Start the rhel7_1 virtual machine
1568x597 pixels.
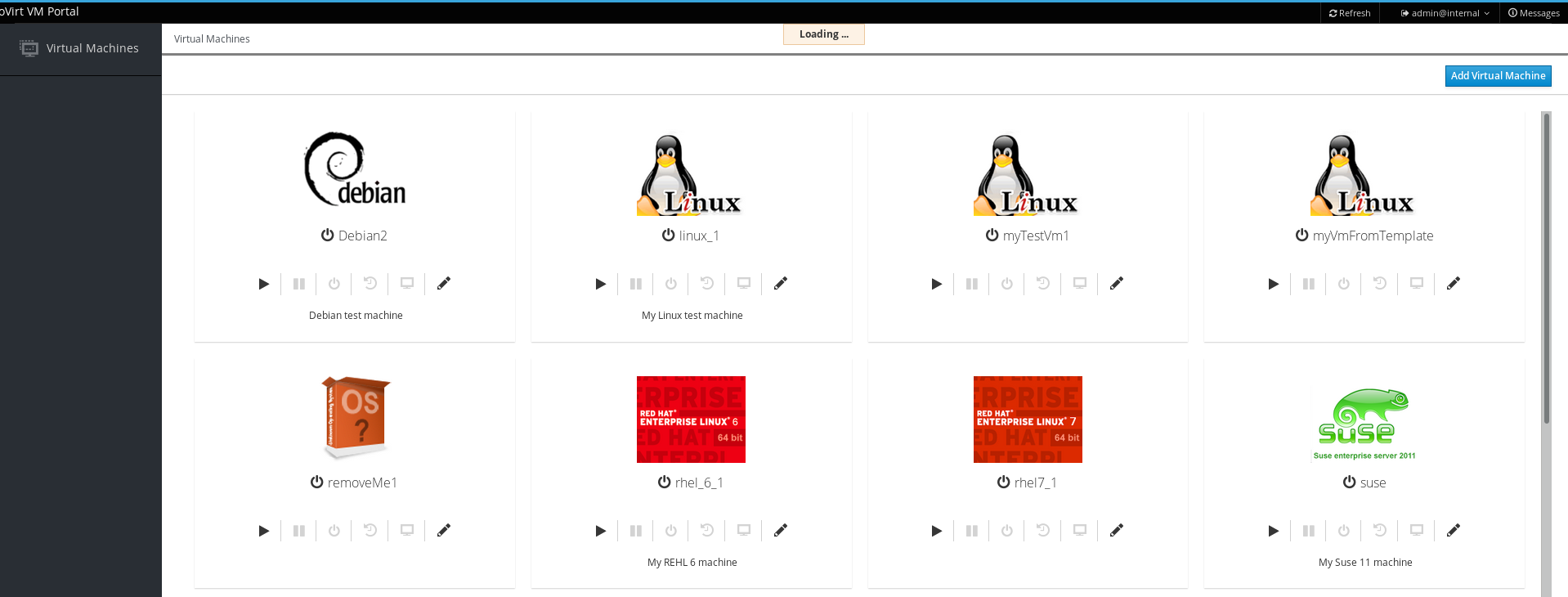coord(937,531)
